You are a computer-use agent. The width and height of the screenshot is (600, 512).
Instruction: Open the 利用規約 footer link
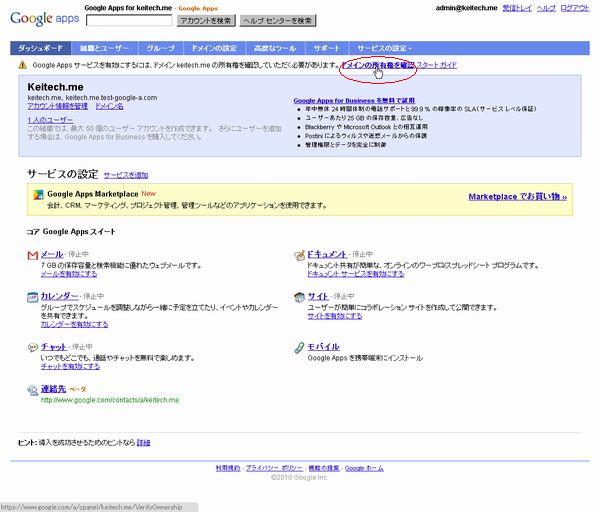228,468
